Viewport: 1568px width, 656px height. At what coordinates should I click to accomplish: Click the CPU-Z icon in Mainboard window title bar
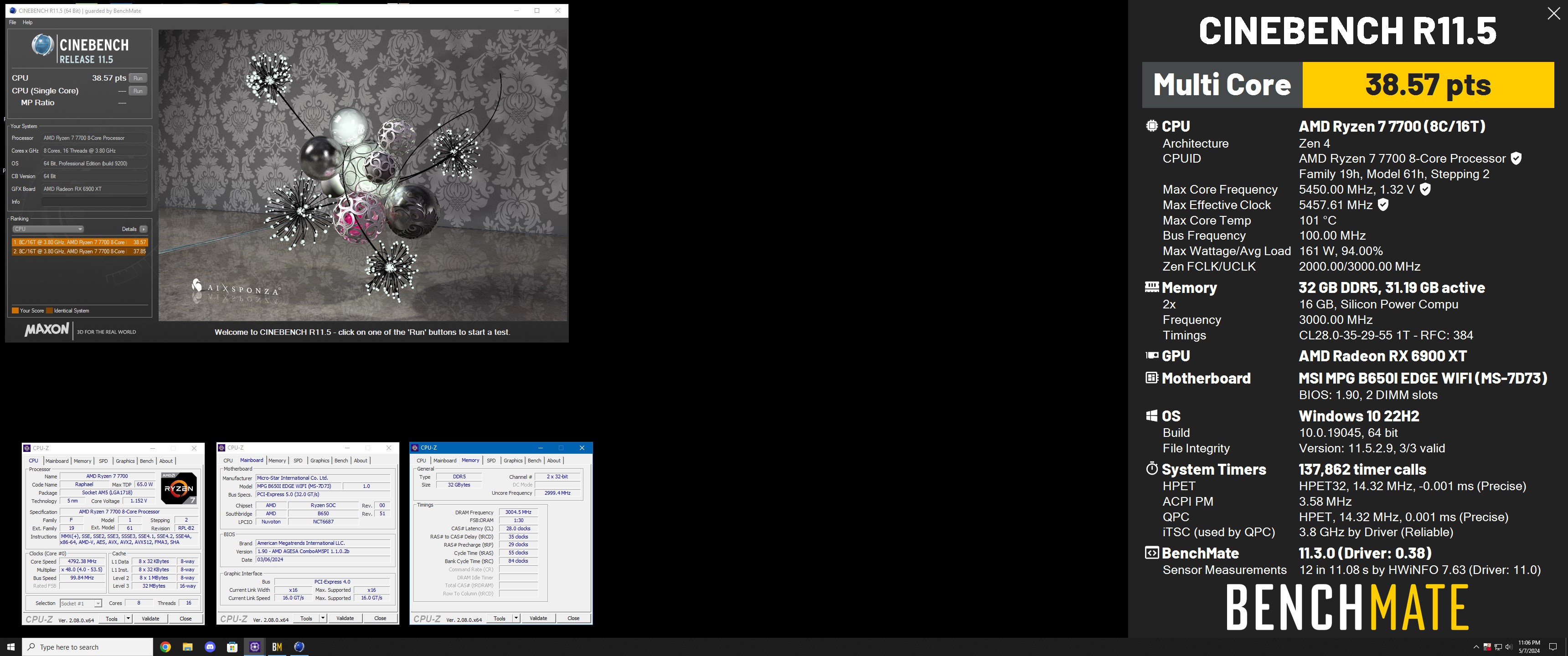click(x=222, y=448)
